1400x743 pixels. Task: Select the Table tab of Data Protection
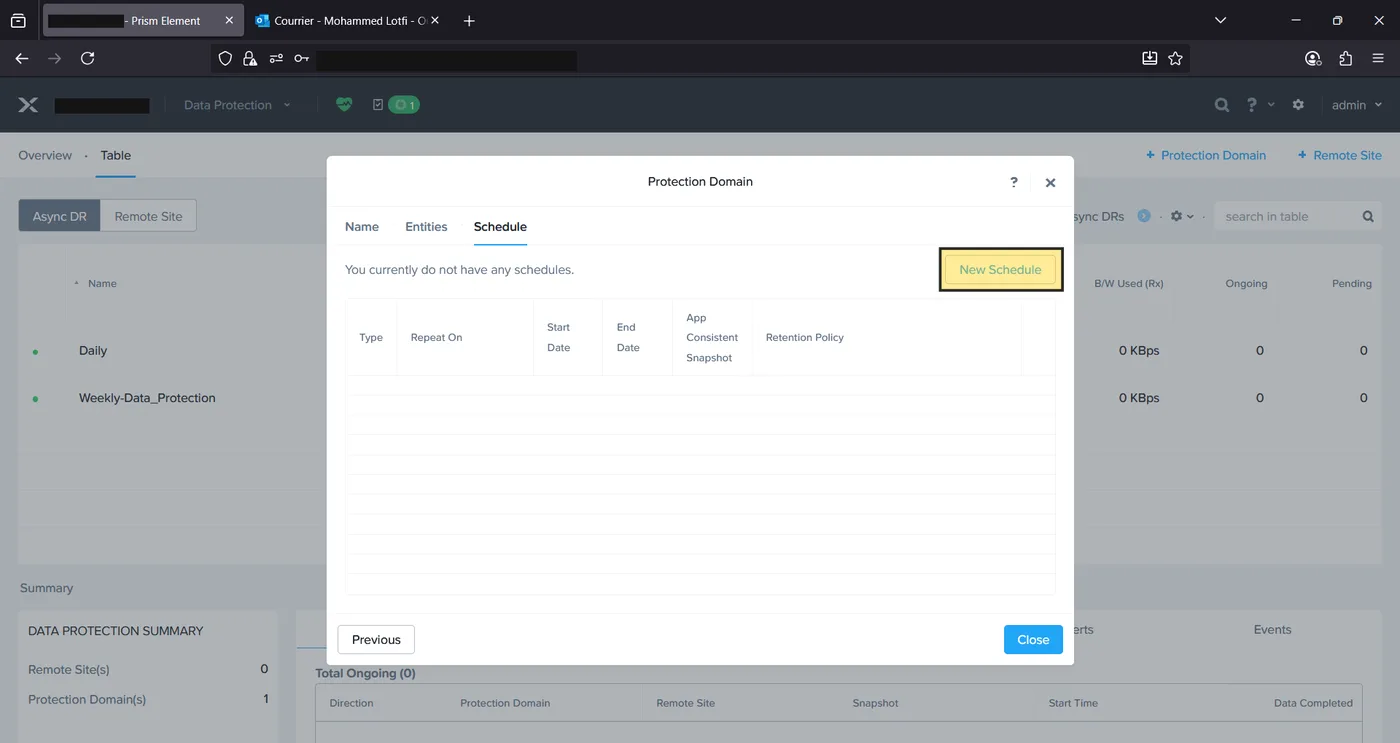coord(116,155)
